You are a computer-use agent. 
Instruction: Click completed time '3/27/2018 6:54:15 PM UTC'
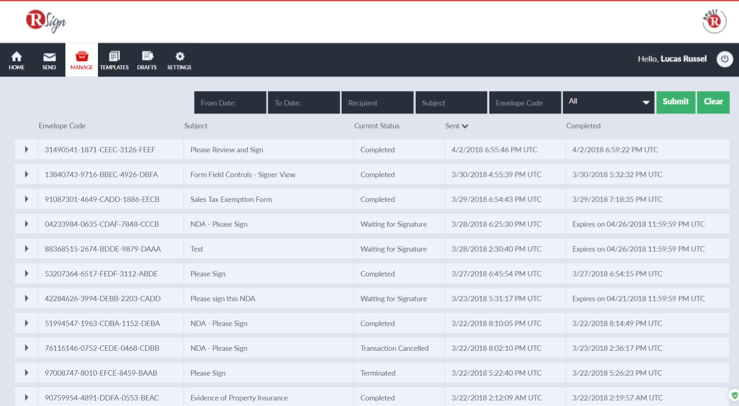pos(617,273)
